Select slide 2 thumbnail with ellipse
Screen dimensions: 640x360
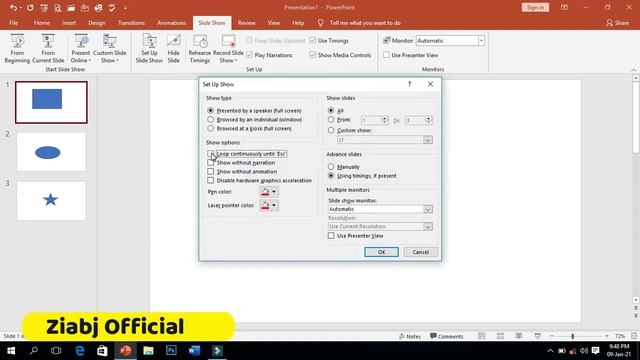click(51, 152)
